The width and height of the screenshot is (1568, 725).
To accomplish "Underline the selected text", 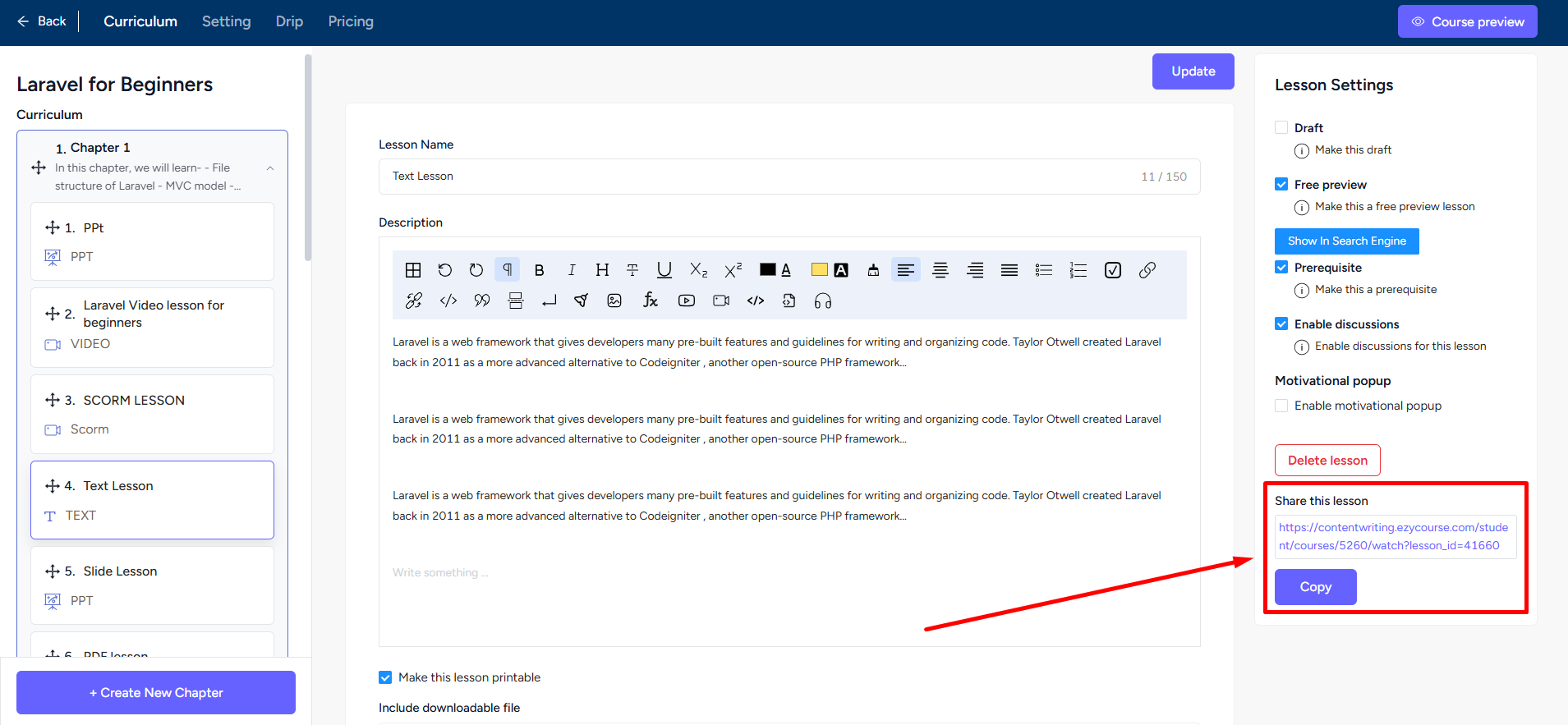I will pos(664,270).
